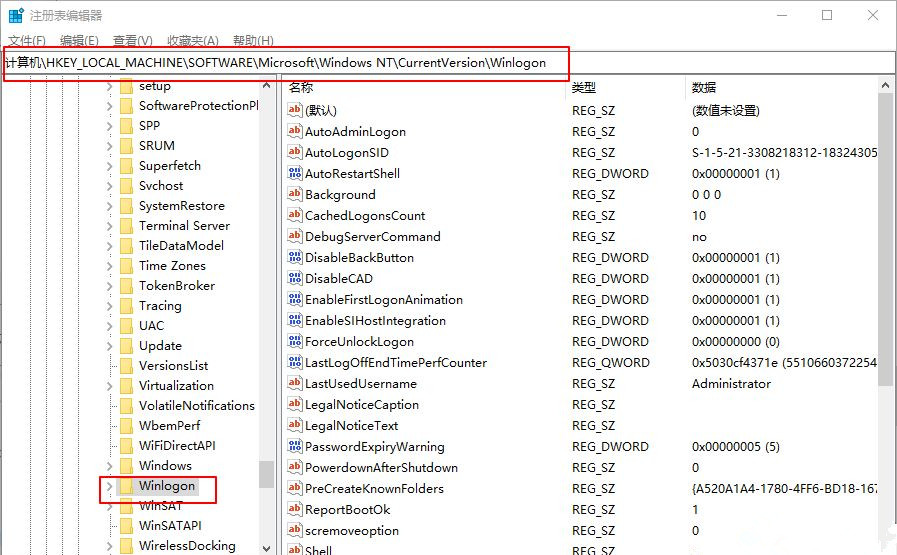Screen dimensions: 897x555
Task: Click the AutoRestartShell DWORD value icon
Action: pos(295,173)
